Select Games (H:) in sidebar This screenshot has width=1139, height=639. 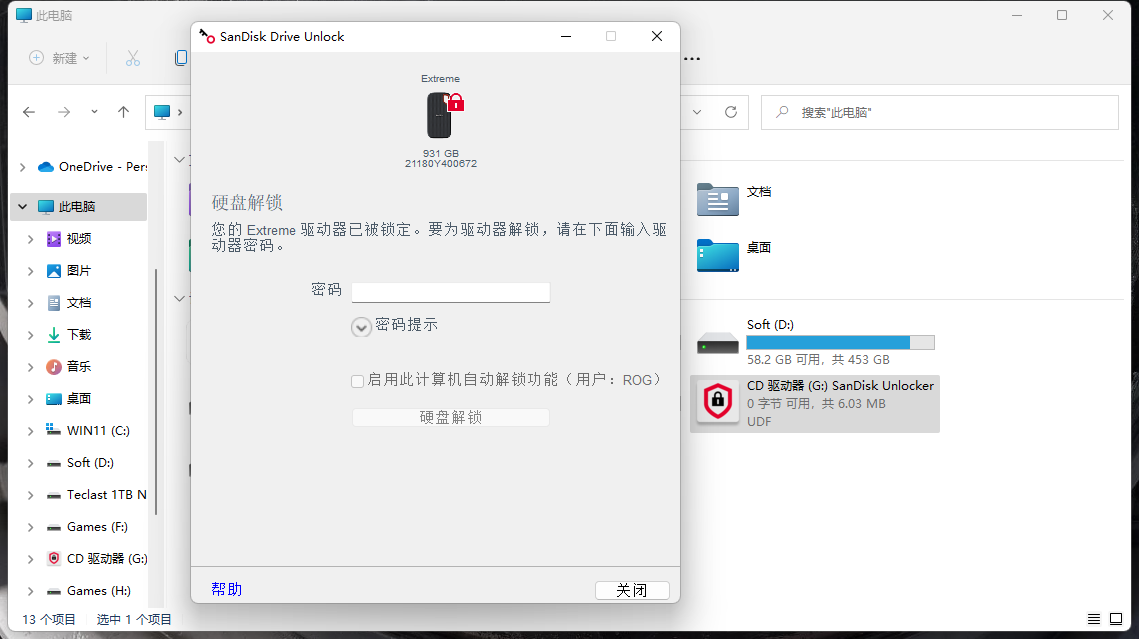point(88,590)
